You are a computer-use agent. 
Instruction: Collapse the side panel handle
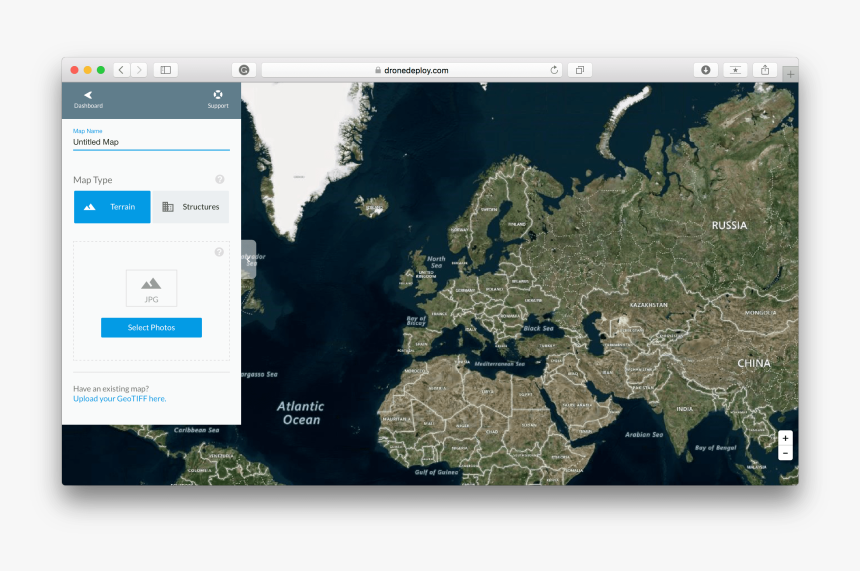pyautogui.click(x=248, y=258)
